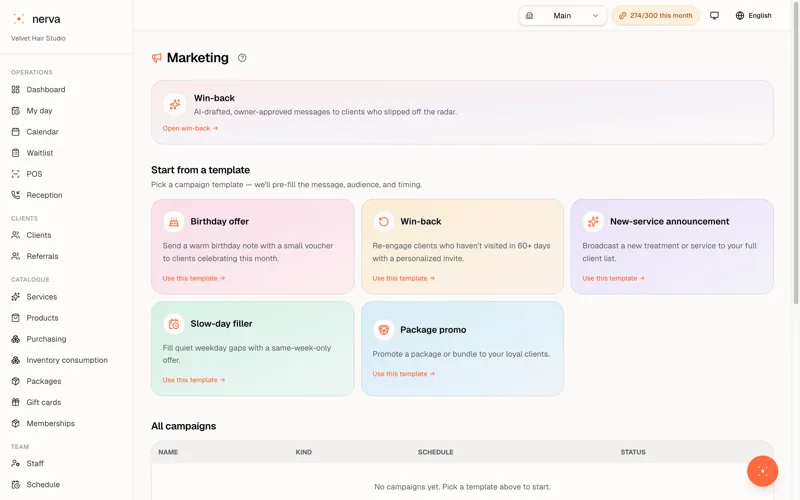Click the Start from a template heading
This screenshot has width=800, height=500.
coord(201,170)
